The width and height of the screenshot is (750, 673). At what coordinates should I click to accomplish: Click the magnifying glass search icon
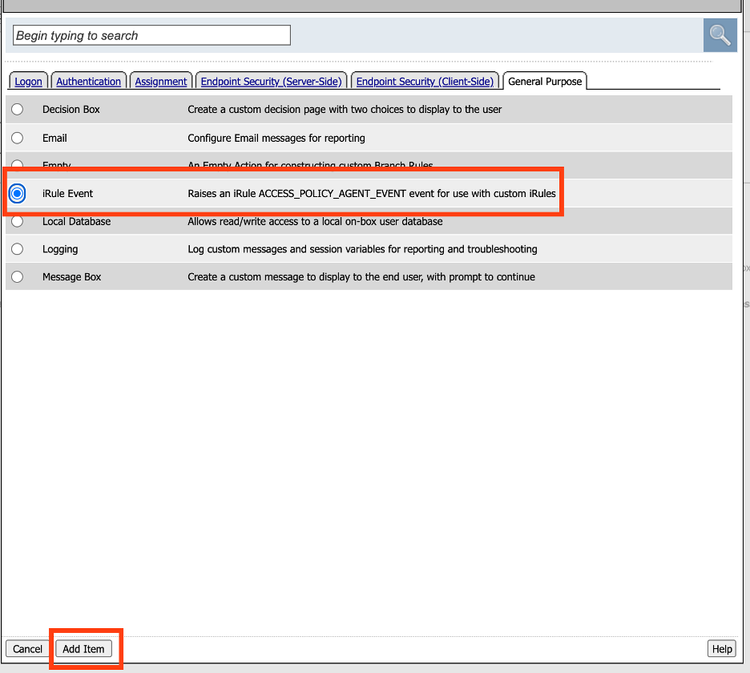[720, 35]
